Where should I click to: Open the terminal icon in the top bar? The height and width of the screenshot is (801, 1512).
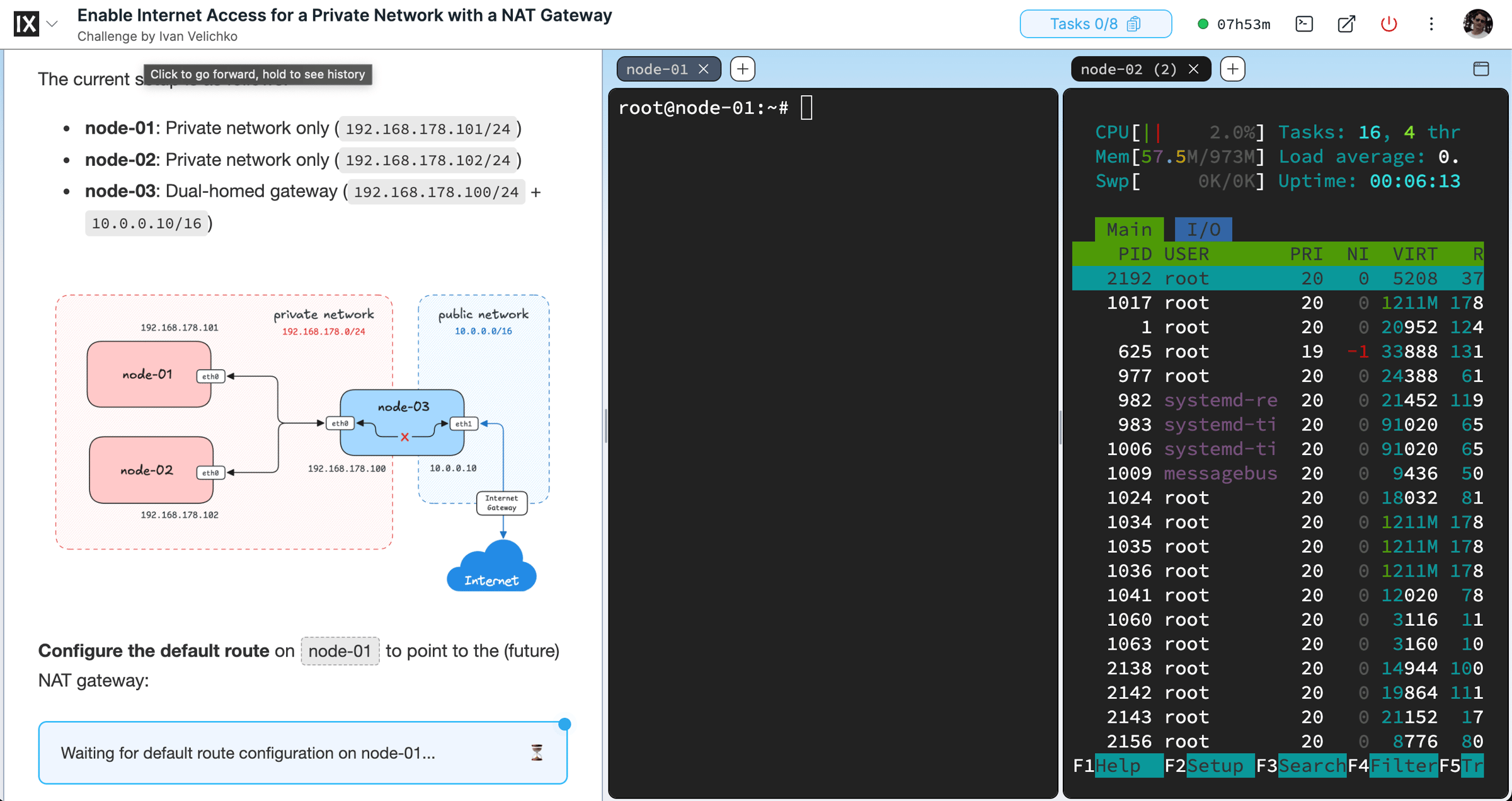[x=1304, y=24]
